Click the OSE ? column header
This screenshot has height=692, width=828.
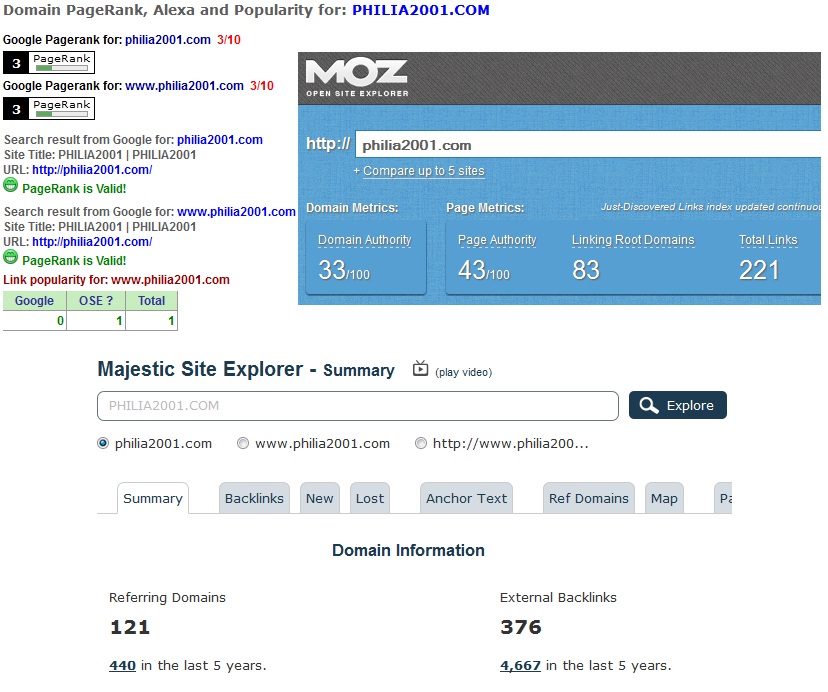(96, 301)
